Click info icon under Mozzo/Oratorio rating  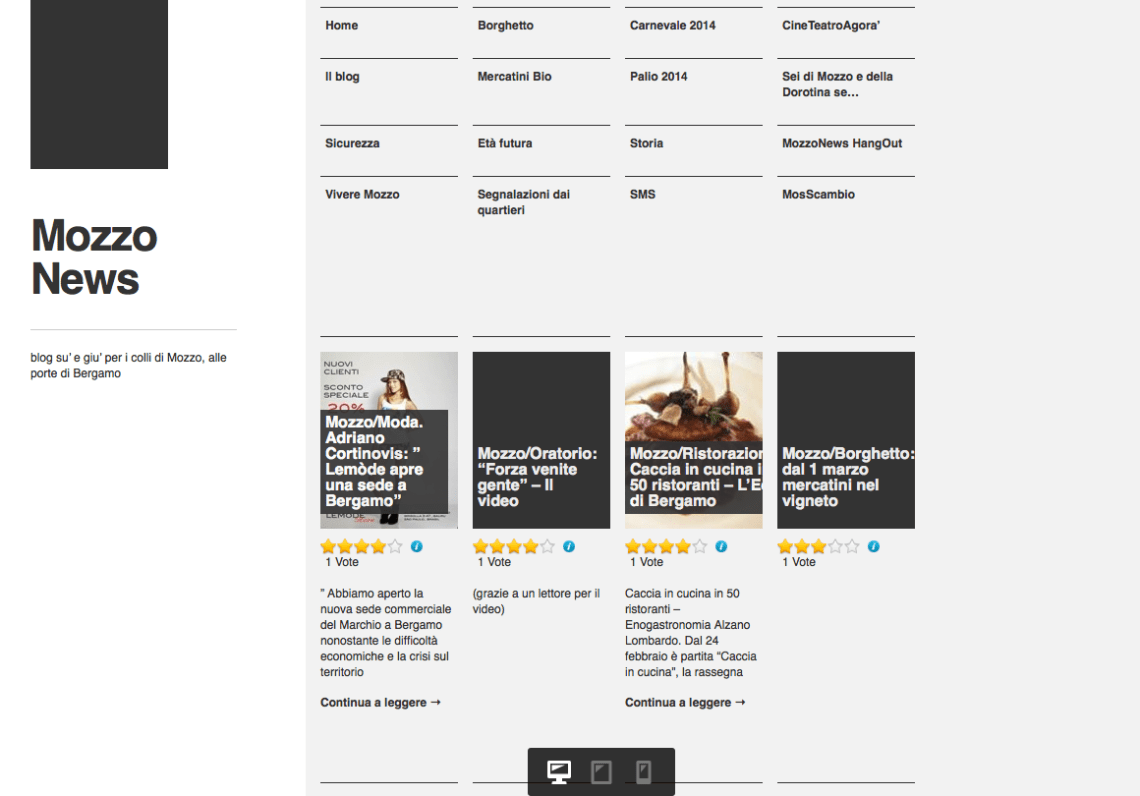pos(569,547)
